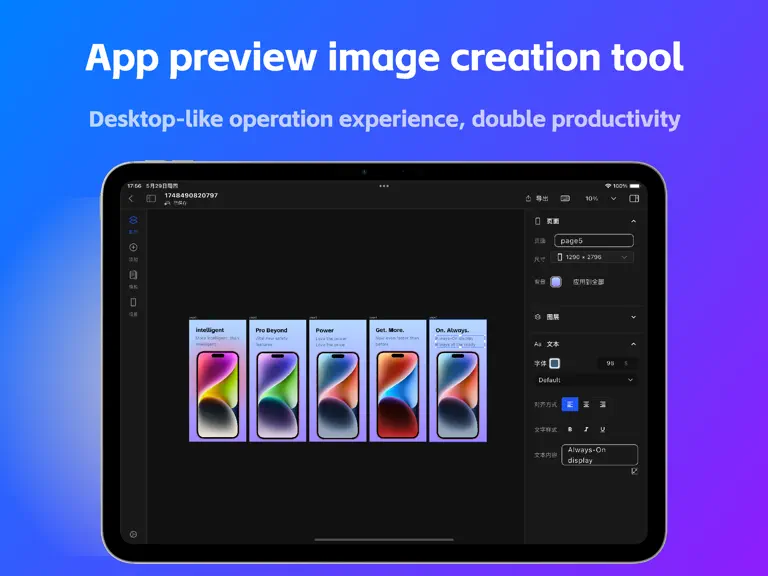Open the 1290 × 2796 size dropdown
768x576 pixels.
pyautogui.click(x=593, y=257)
